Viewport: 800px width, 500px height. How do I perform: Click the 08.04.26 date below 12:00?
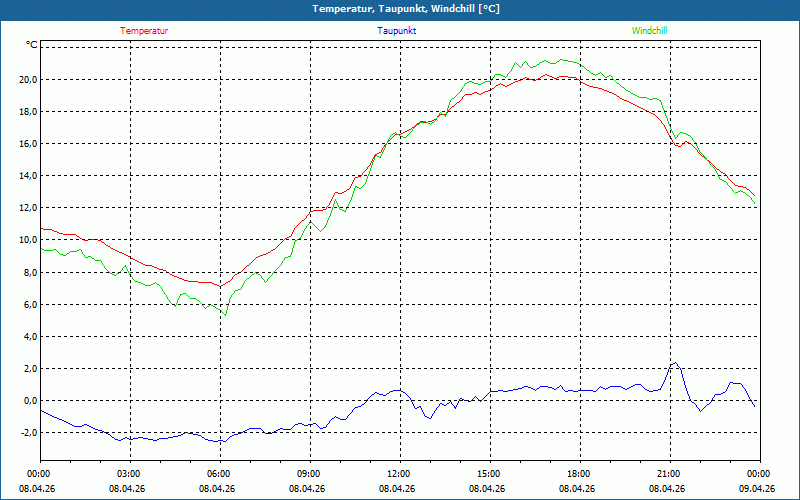point(397,489)
